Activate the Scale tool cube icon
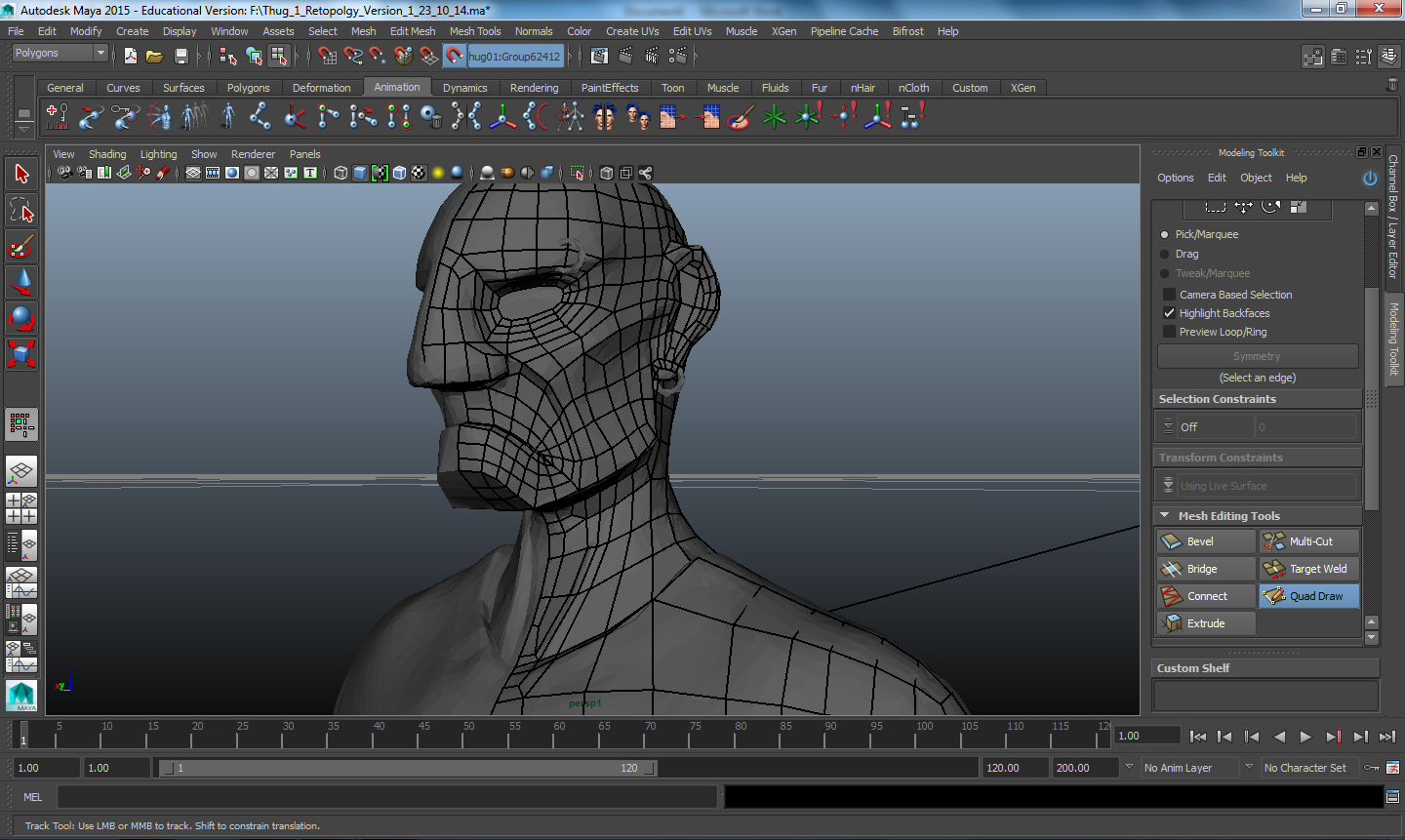Screen dimensions: 1405x840 [x=21, y=353]
